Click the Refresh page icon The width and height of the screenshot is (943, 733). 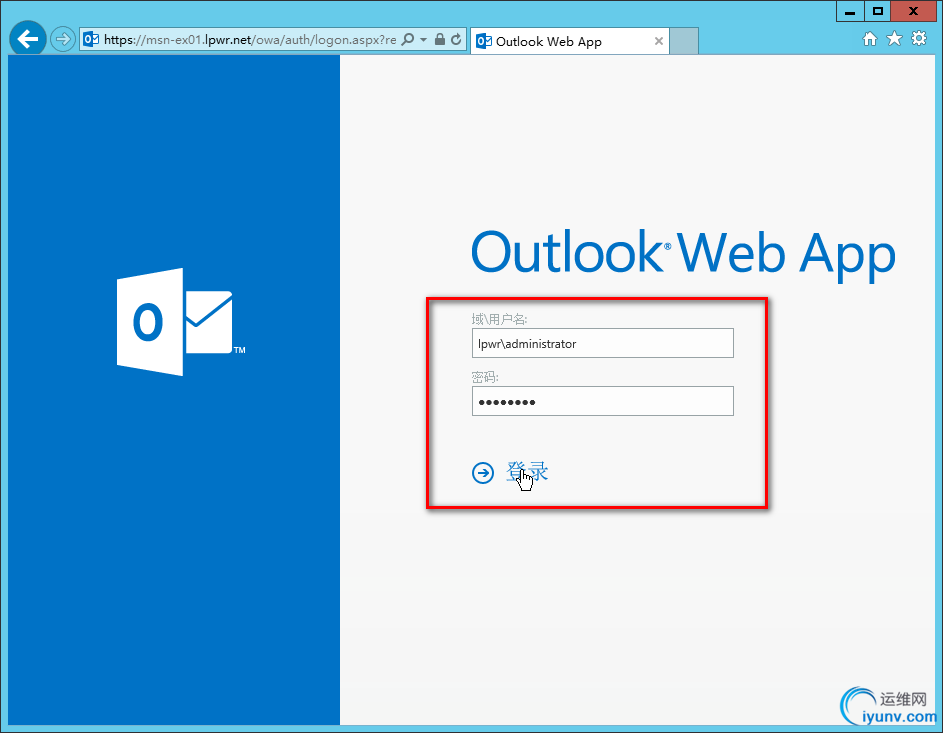tap(456, 40)
